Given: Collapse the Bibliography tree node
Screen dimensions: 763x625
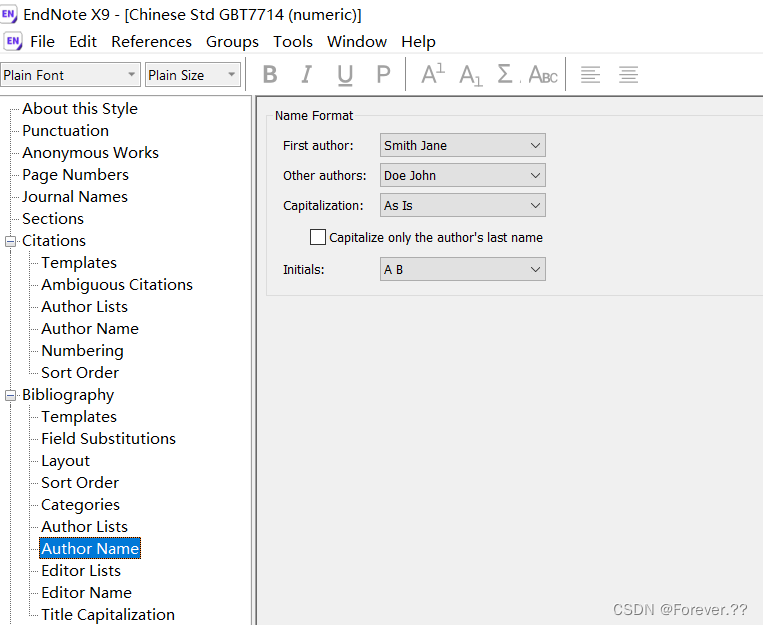Looking at the screenshot, I should (x=10, y=395).
